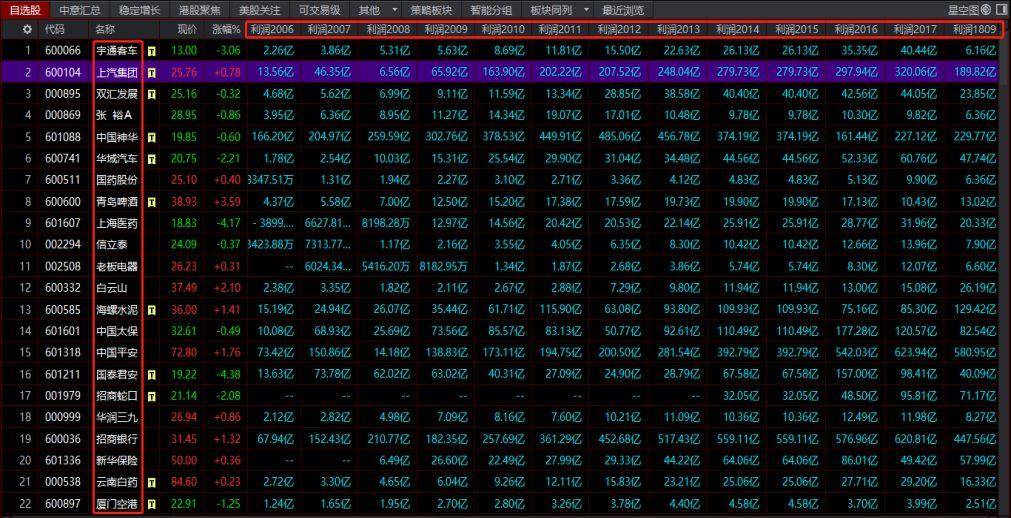This screenshot has height=518, width=1011.
Task: Select the 张 裕A stock name
Action: [113, 115]
